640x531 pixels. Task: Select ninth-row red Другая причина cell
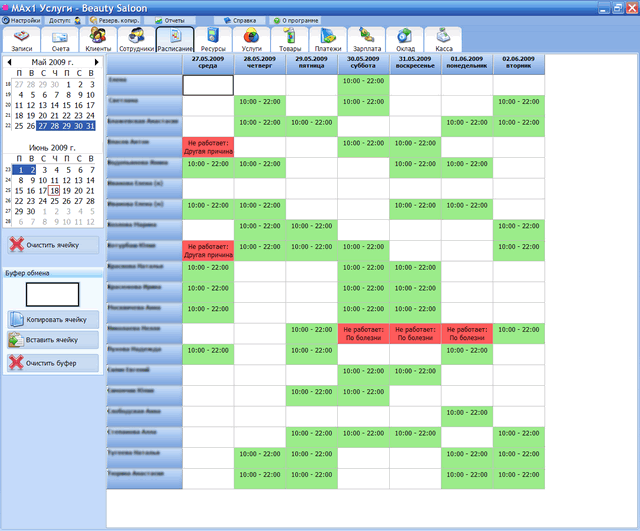click(208, 251)
